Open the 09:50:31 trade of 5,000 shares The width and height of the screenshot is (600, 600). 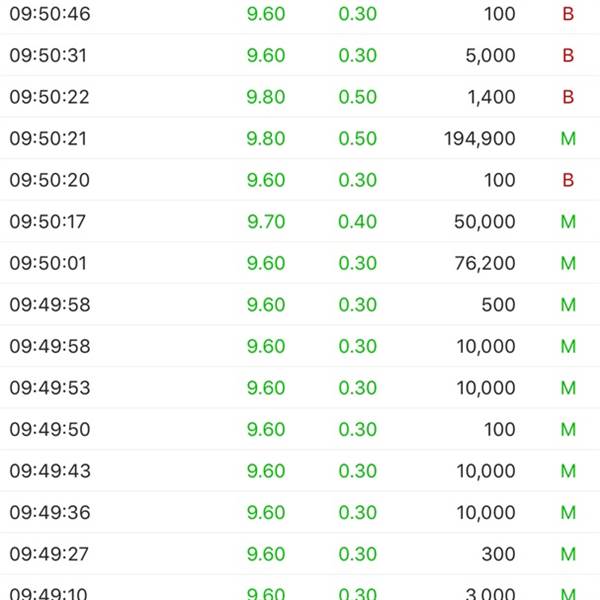tap(300, 55)
